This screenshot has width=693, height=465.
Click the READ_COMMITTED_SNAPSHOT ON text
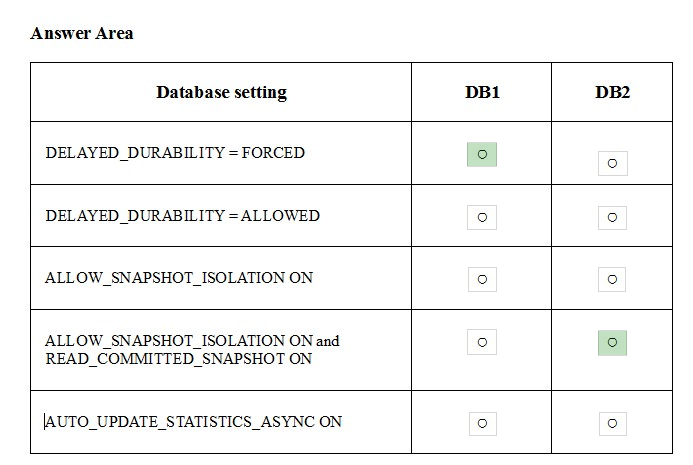click(179, 358)
